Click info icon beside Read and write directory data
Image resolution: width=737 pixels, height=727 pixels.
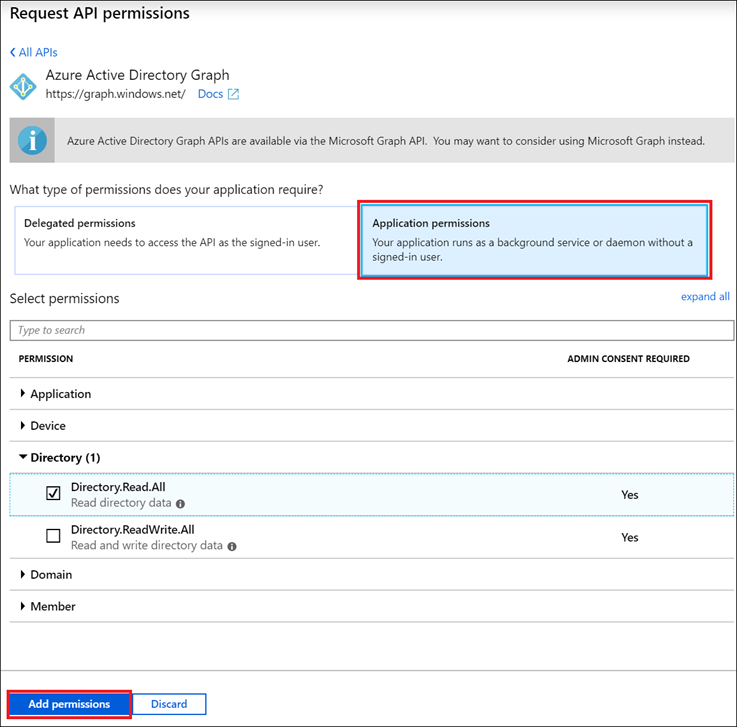(232, 547)
